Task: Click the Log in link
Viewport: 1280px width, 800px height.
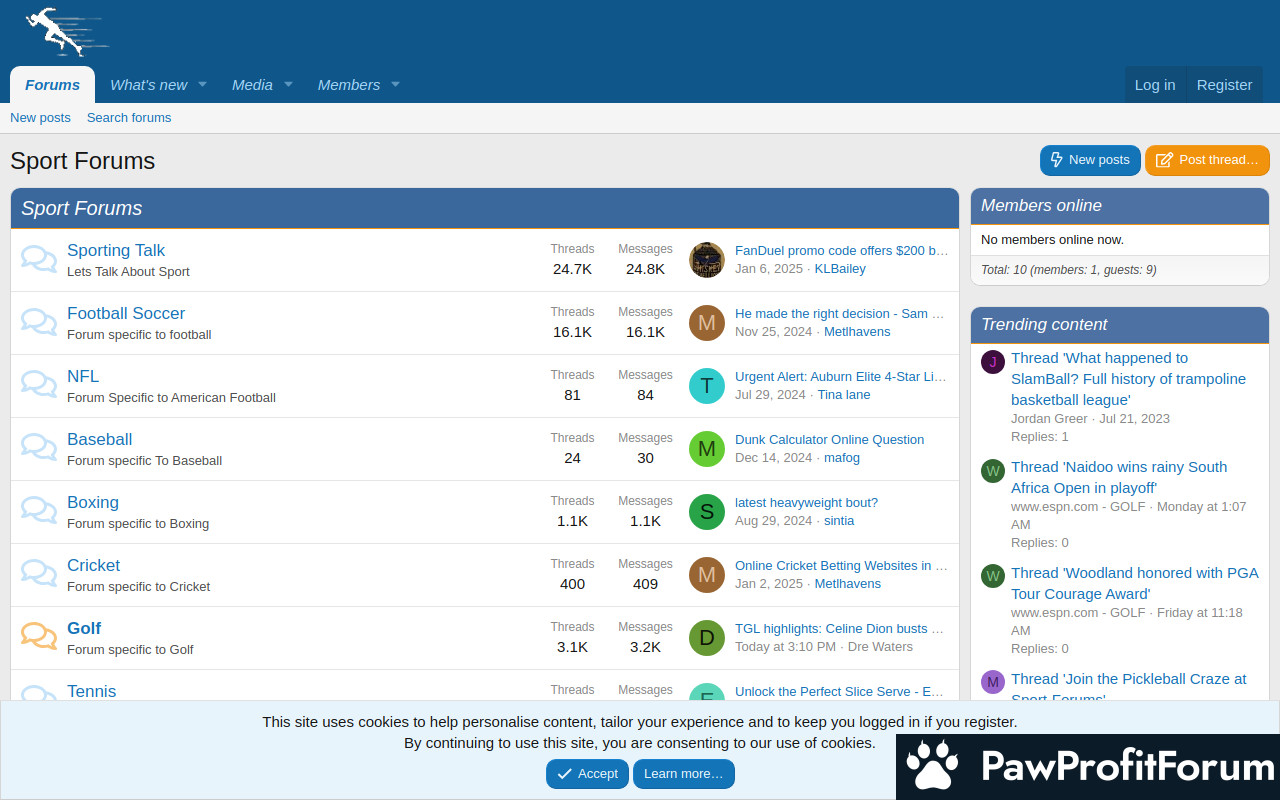Action: click(1154, 85)
